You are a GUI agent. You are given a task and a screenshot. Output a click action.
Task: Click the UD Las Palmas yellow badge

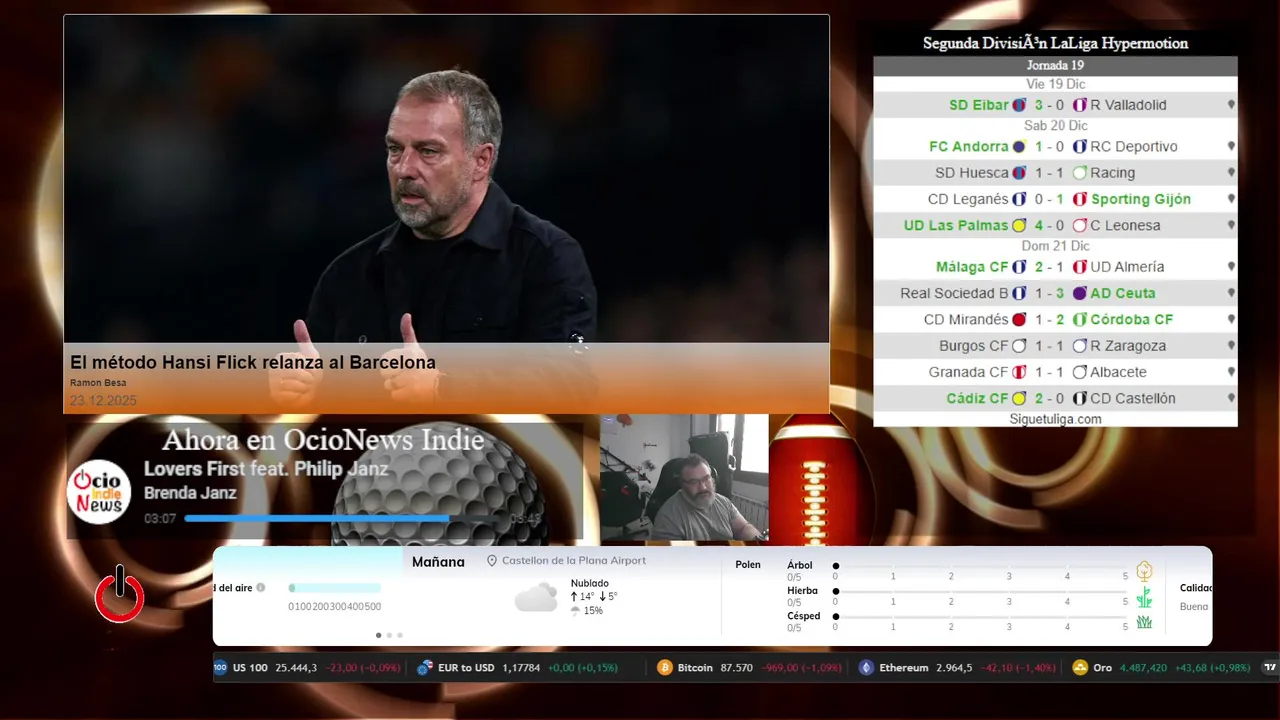[x=1019, y=225]
